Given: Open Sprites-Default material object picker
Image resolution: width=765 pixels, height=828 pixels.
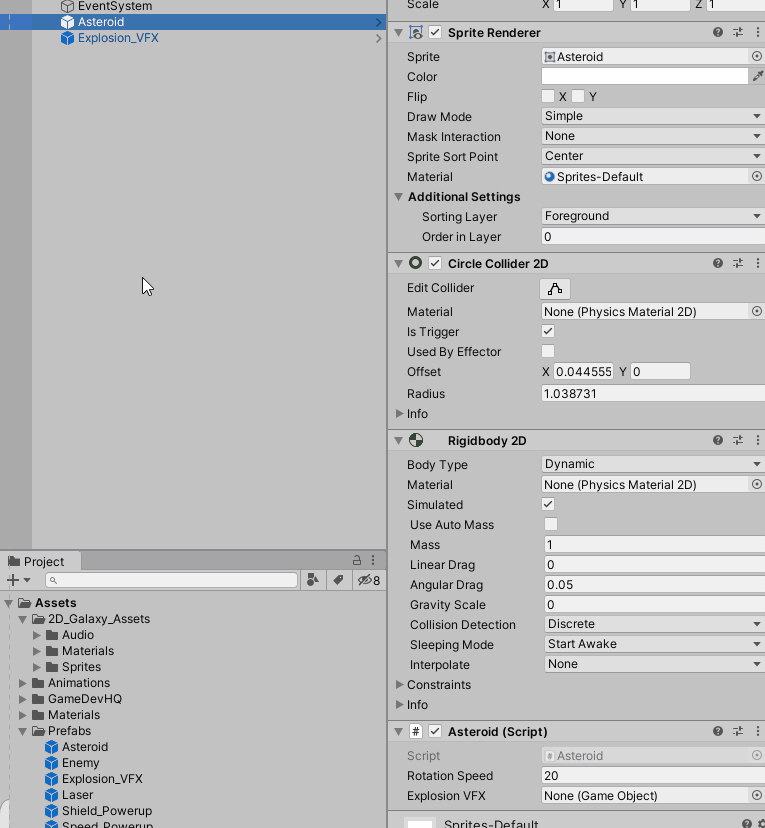Looking at the screenshot, I should [x=757, y=176].
